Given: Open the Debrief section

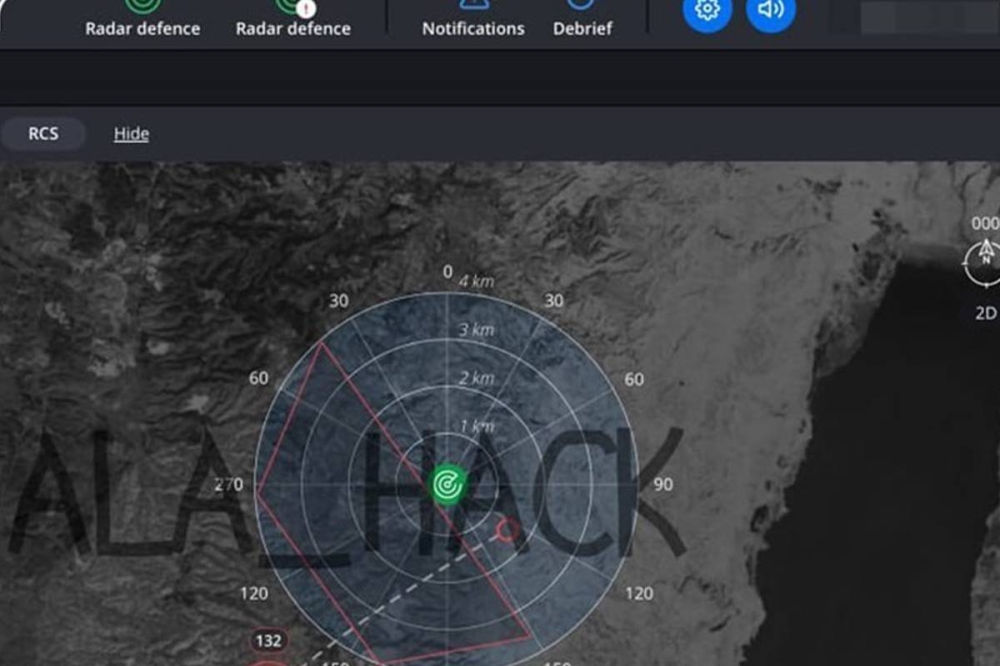Looking at the screenshot, I should pyautogui.click(x=583, y=28).
